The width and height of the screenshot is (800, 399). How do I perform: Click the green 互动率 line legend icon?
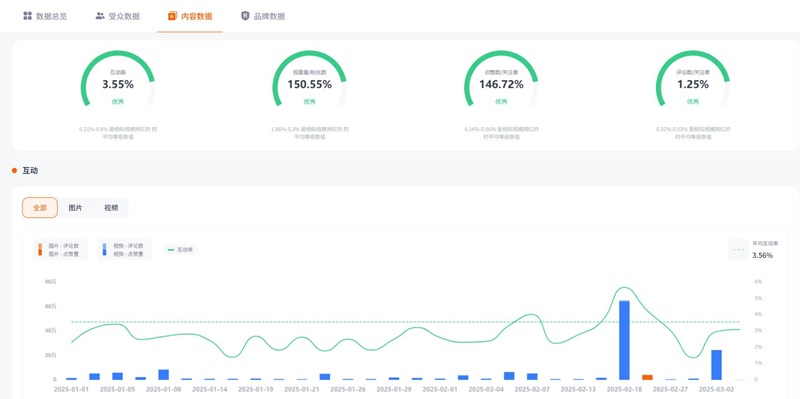pyautogui.click(x=170, y=250)
